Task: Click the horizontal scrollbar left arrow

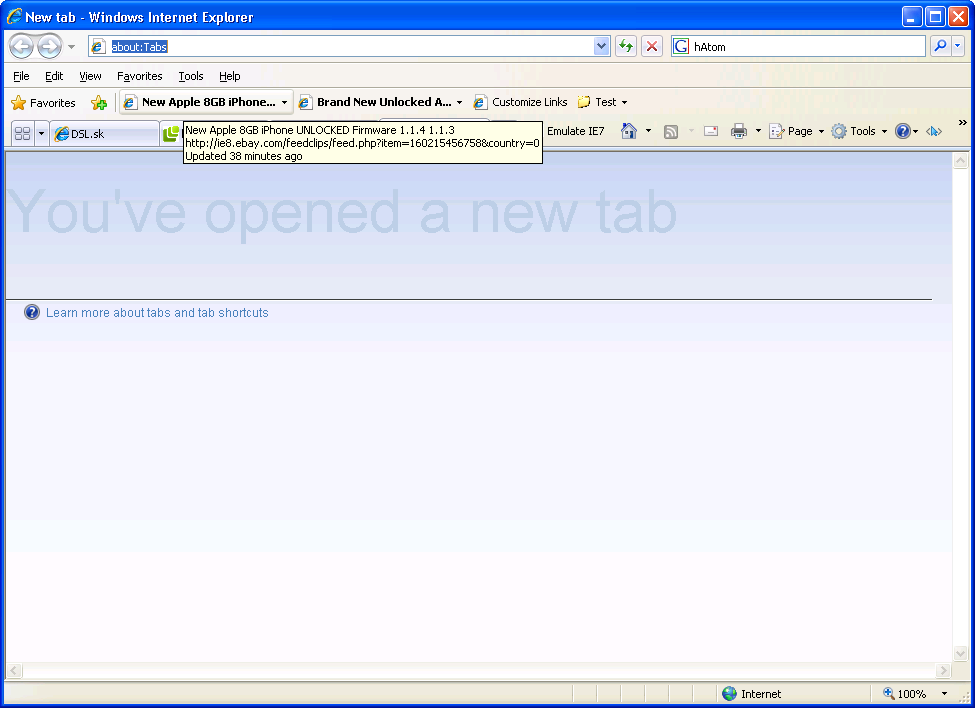Action: tap(14, 671)
